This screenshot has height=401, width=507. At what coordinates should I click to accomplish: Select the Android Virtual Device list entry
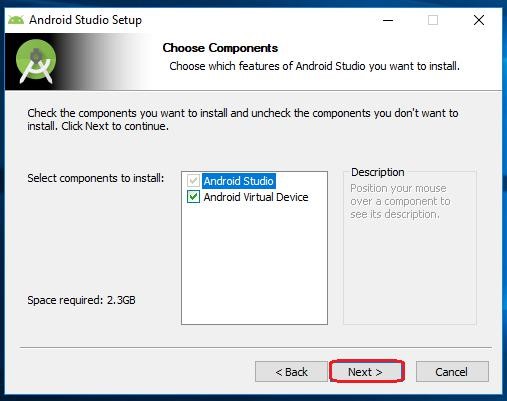(x=256, y=197)
